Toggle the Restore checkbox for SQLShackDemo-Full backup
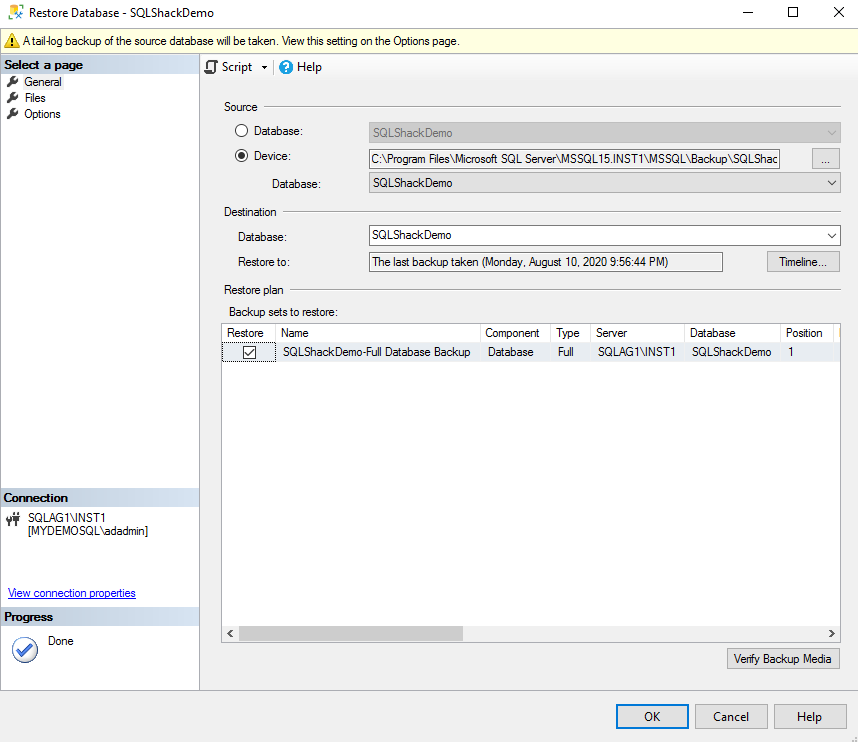858x742 pixels. coord(248,352)
